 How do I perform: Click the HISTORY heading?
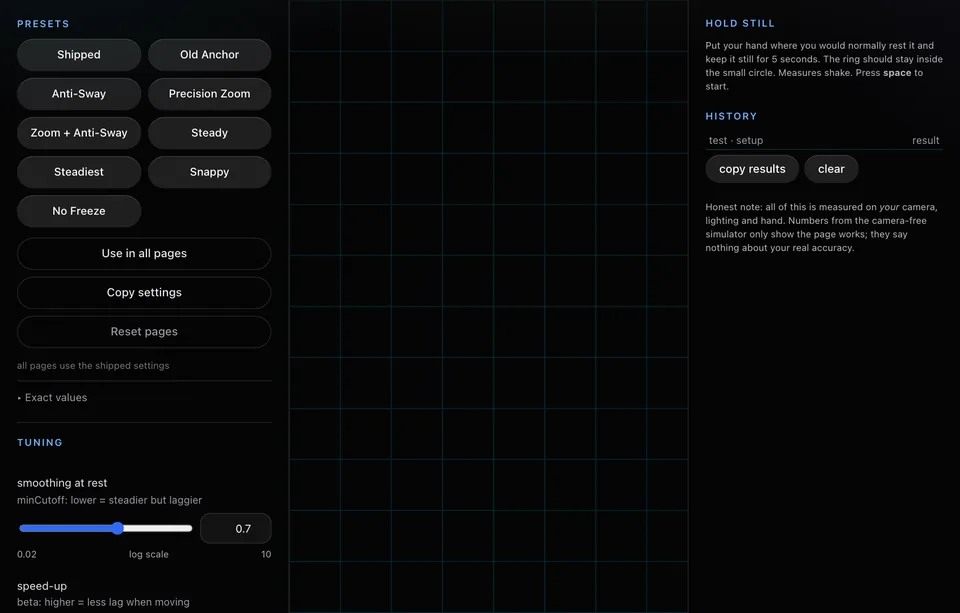click(x=731, y=116)
